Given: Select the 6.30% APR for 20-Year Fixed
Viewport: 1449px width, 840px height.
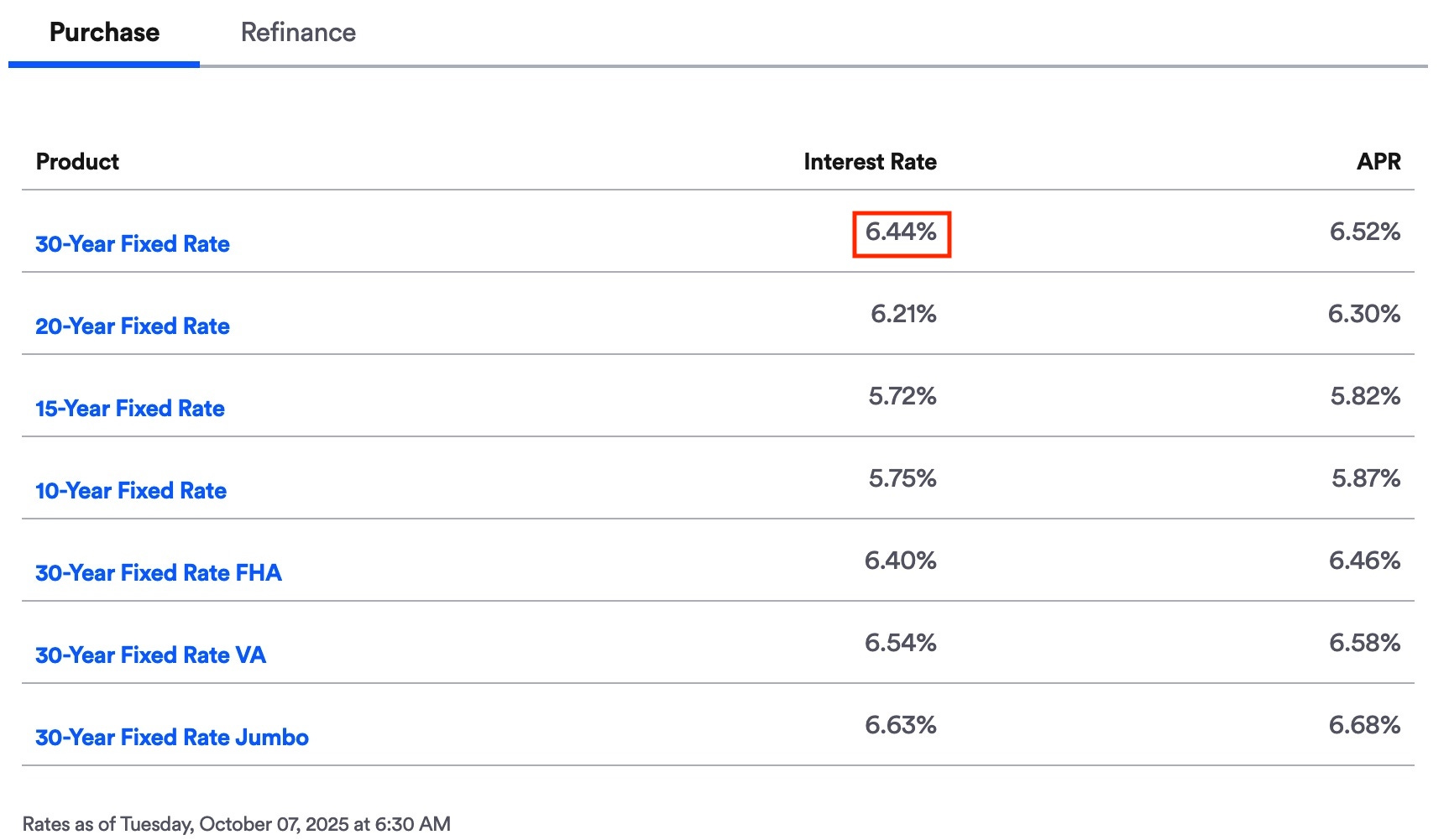Looking at the screenshot, I should pos(1363,315).
